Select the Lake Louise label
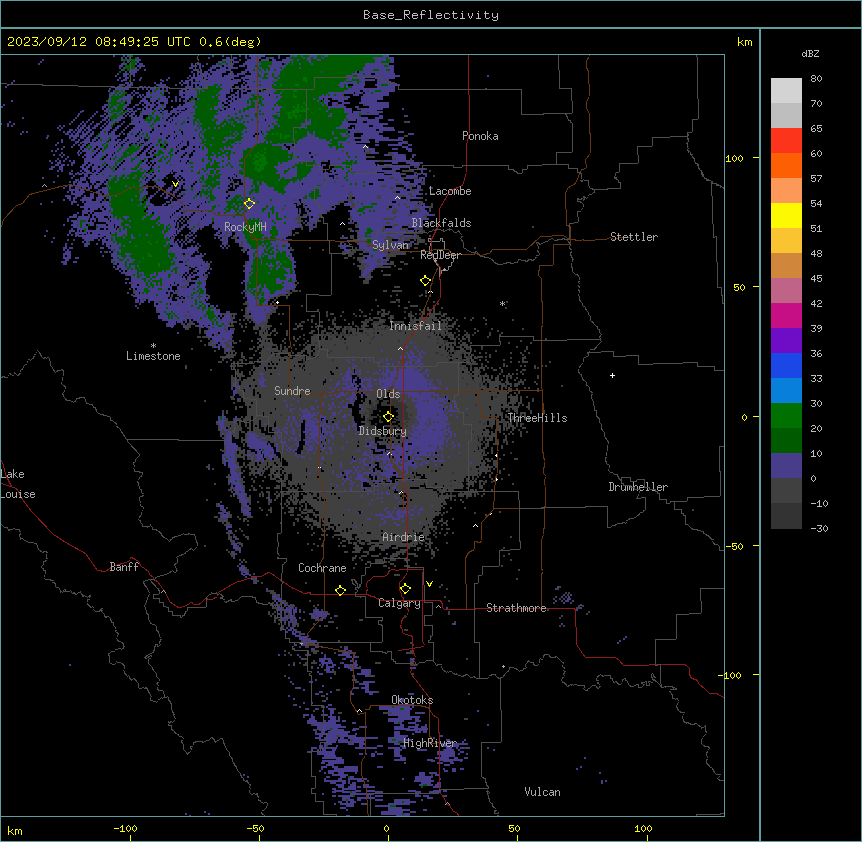The image size is (862, 842). point(18,484)
